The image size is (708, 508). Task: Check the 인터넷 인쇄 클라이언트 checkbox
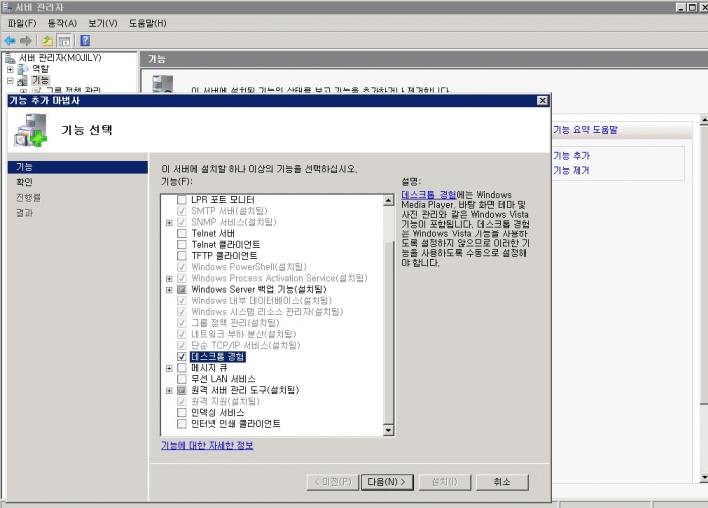[182, 424]
